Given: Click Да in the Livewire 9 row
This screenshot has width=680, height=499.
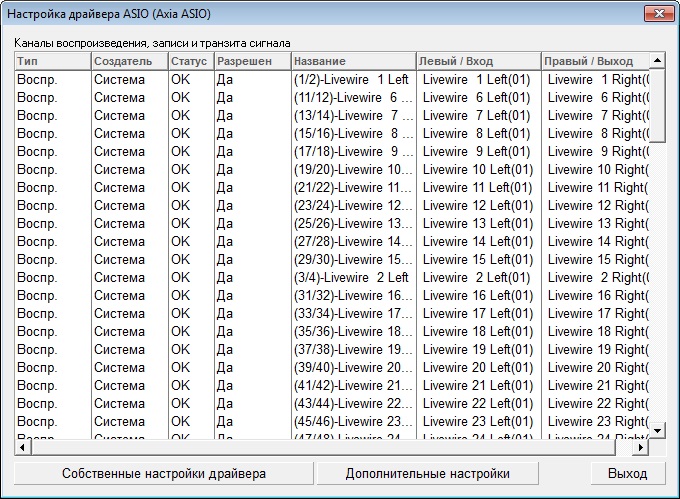Looking at the screenshot, I should point(225,151).
